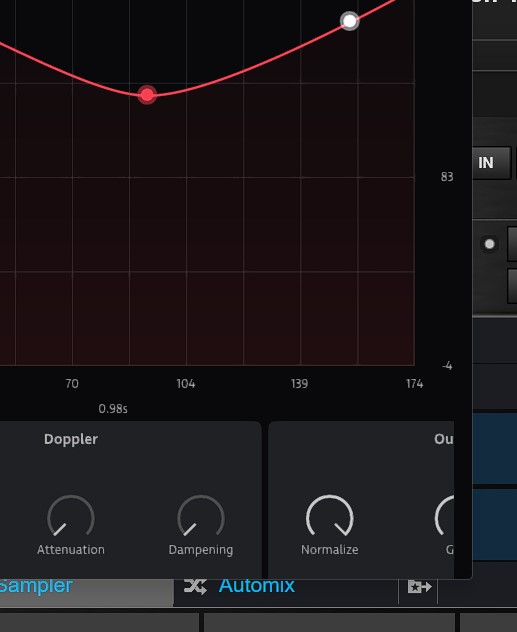The width and height of the screenshot is (517, 632).
Task: Click the Doppler section heading
Action: pyautogui.click(x=71, y=439)
